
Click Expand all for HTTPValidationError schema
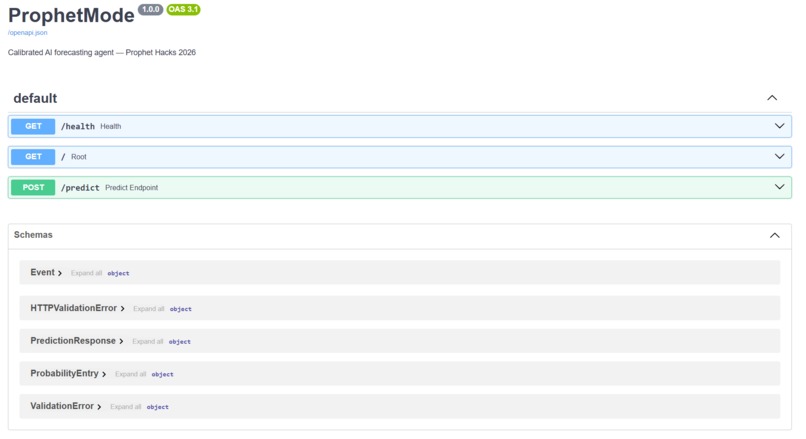pos(149,308)
